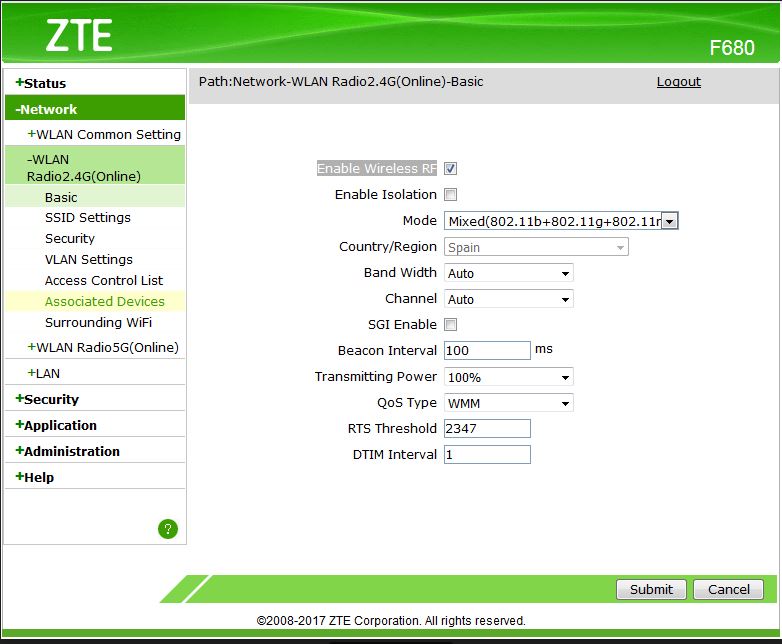Click the path text Network-WLAN Radio2.4G(Online)-Basic
Viewport: 782px width, 644px height.
click(x=358, y=81)
